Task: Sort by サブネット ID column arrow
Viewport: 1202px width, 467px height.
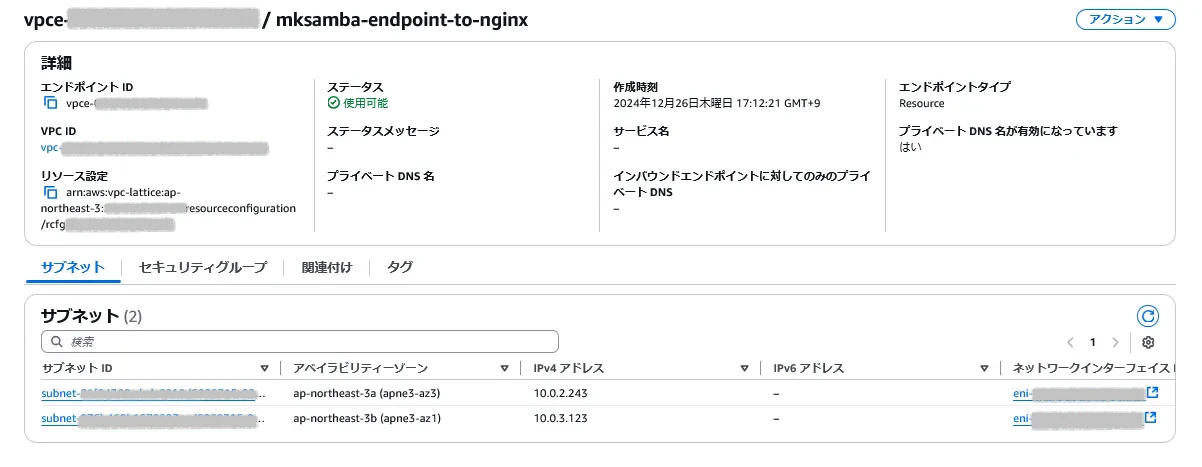Action: pyautogui.click(x=264, y=369)
